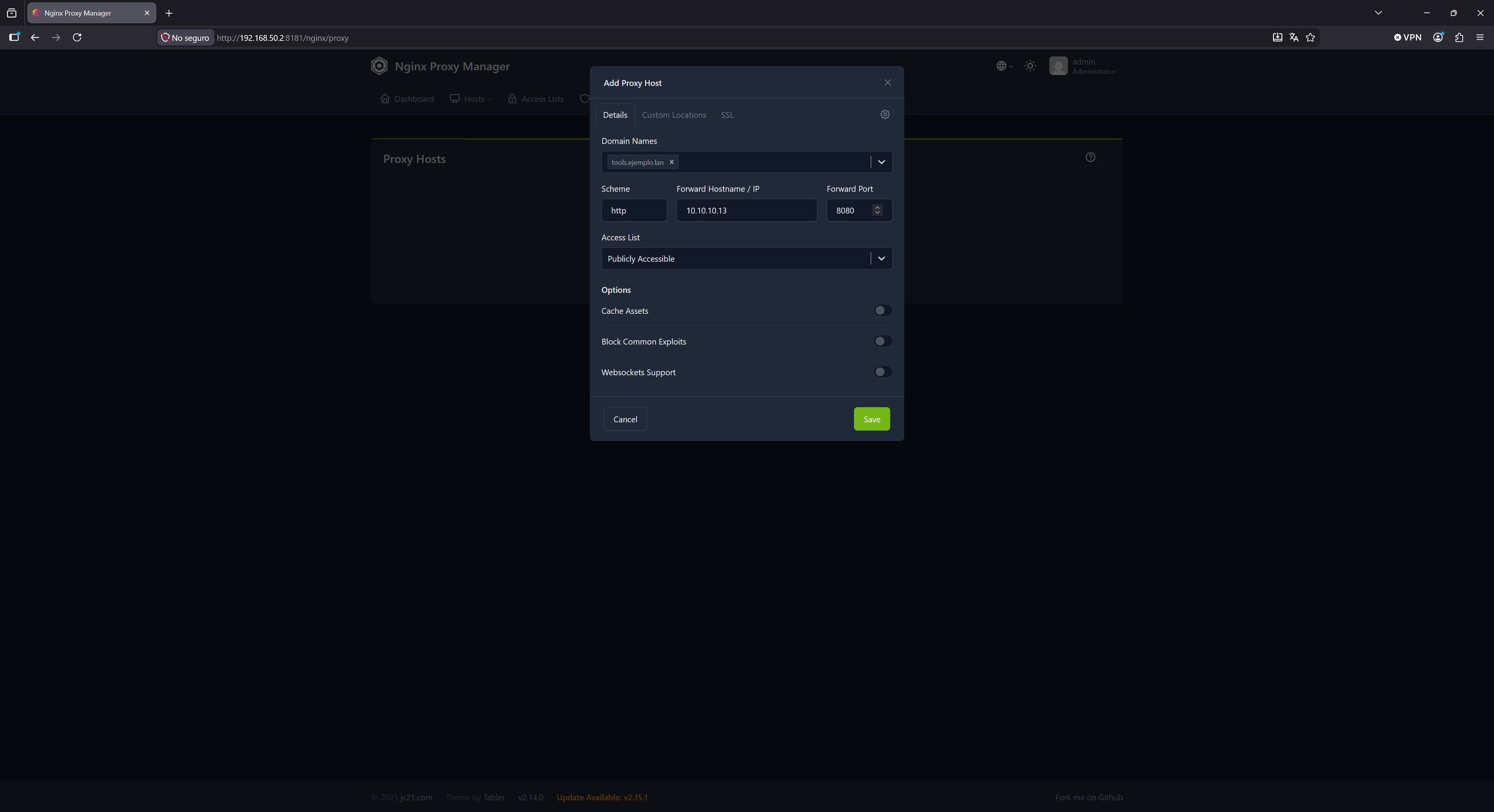
Task: Save the new proxy host
Action: click(x=871, y=419)
